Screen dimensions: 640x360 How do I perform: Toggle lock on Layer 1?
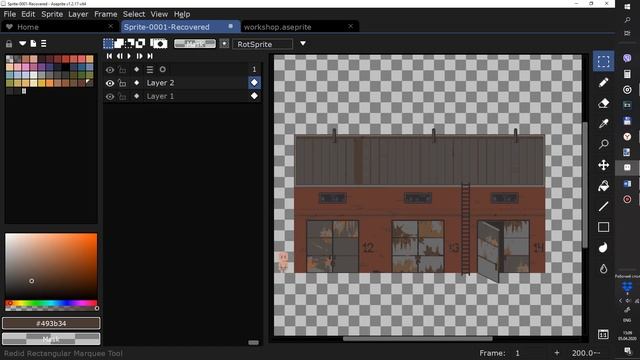(122, 97)
